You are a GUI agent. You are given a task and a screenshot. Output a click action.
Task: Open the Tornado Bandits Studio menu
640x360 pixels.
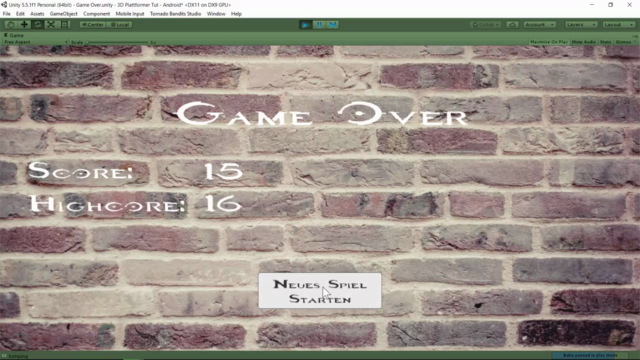tap(175, 14)
